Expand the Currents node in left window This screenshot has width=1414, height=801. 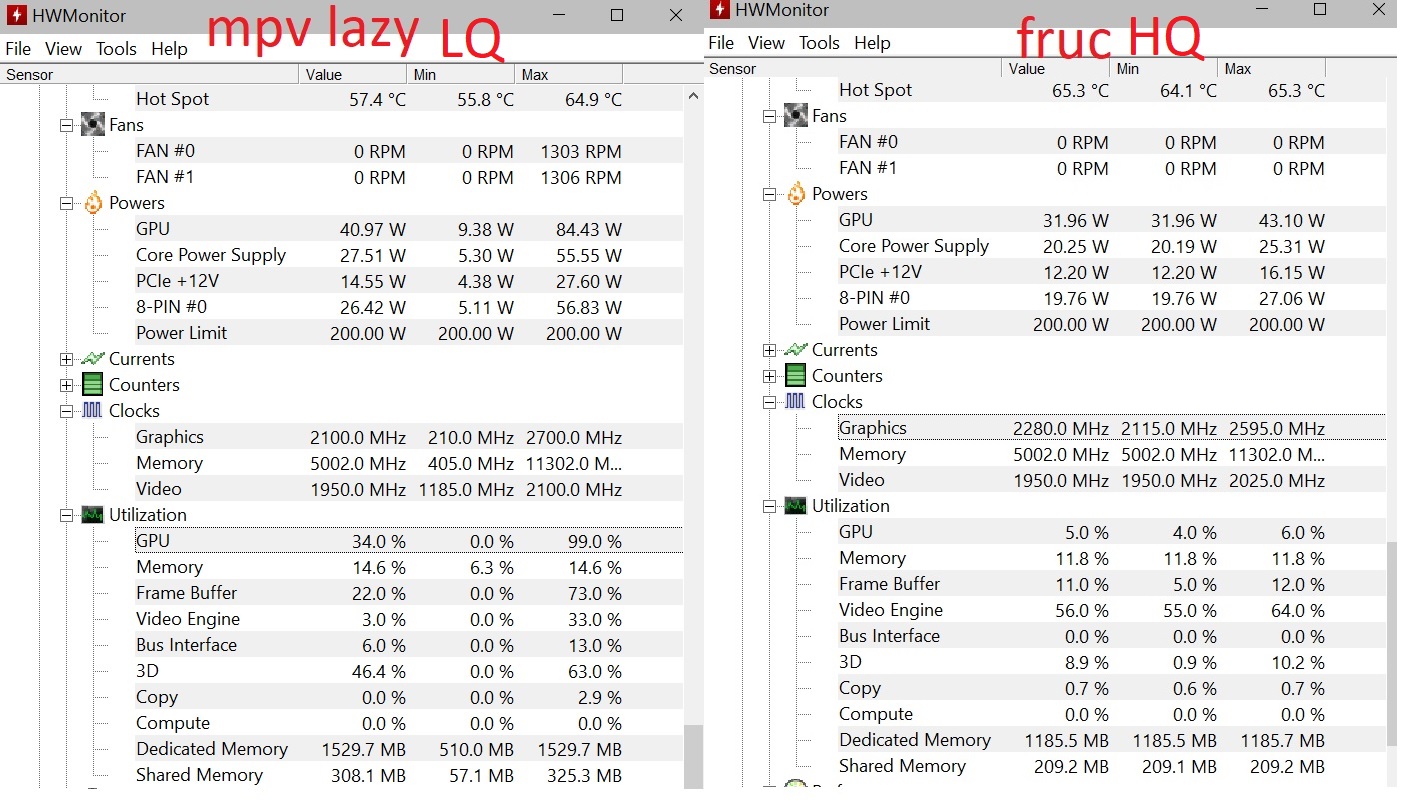point(66,359)
